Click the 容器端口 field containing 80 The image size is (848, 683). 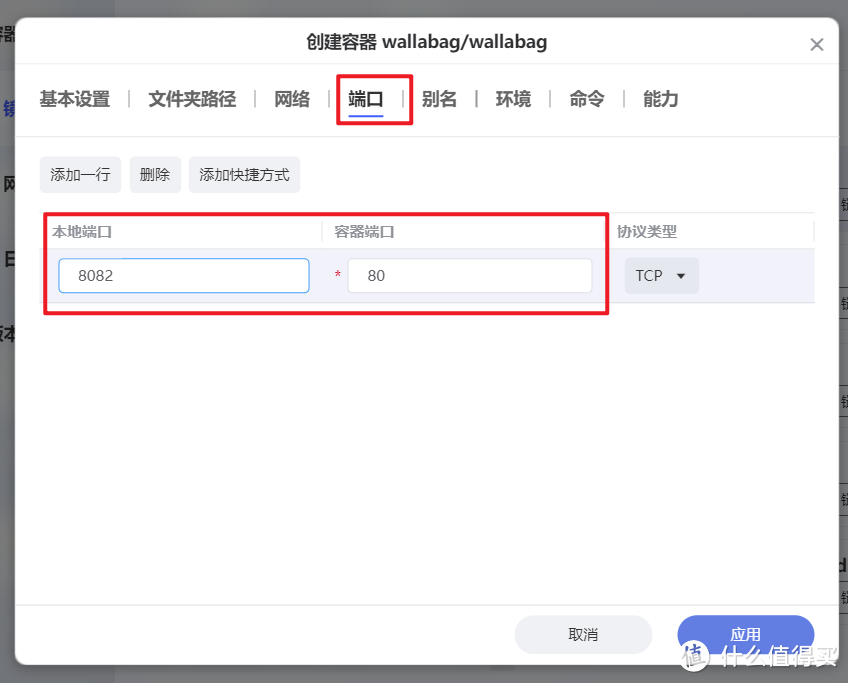tap(469, 275)
